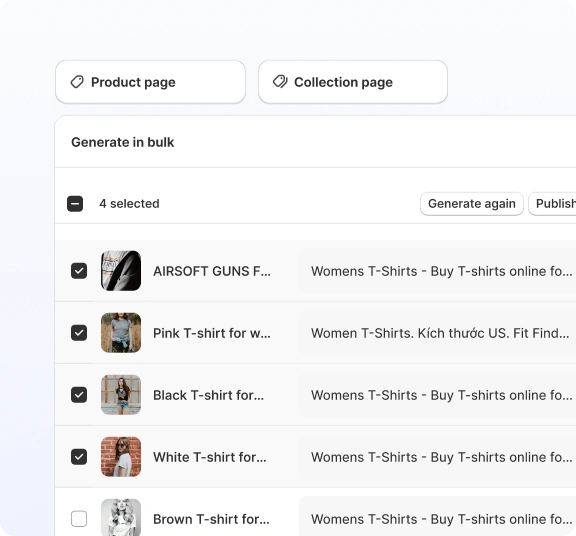The height and width of the screenshot is (536, 576).
Task: Open the White T-shirt product thumbnail
Action: tap(121, 457)
